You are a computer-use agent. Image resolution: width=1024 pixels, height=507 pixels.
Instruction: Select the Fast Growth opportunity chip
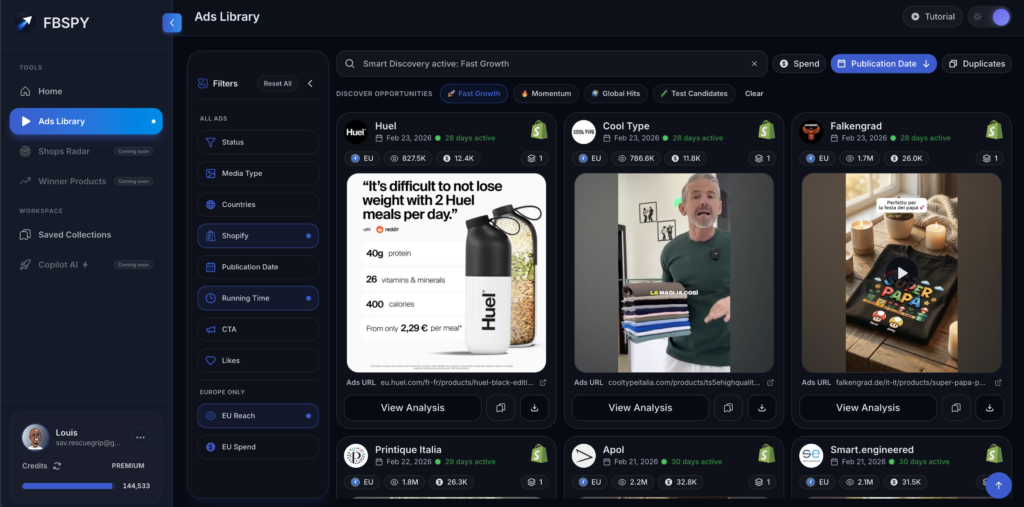pos(473,93)
